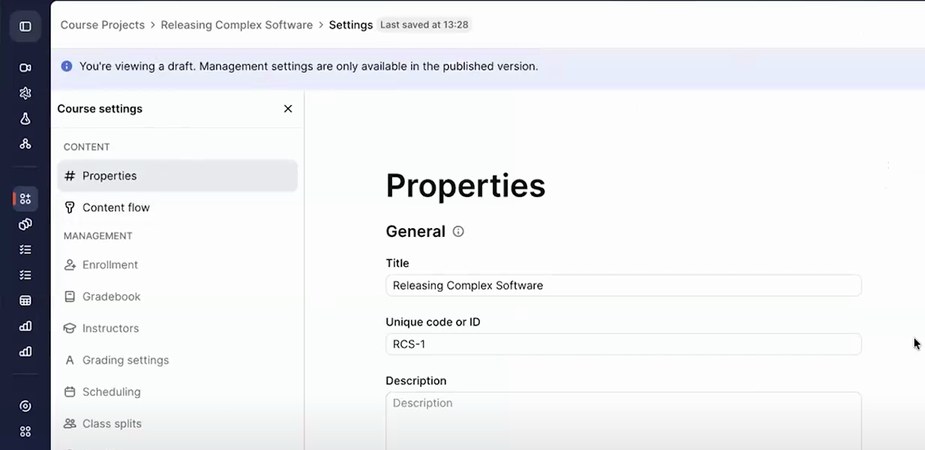Open the checklist icon above the table icon

(25, 275)
